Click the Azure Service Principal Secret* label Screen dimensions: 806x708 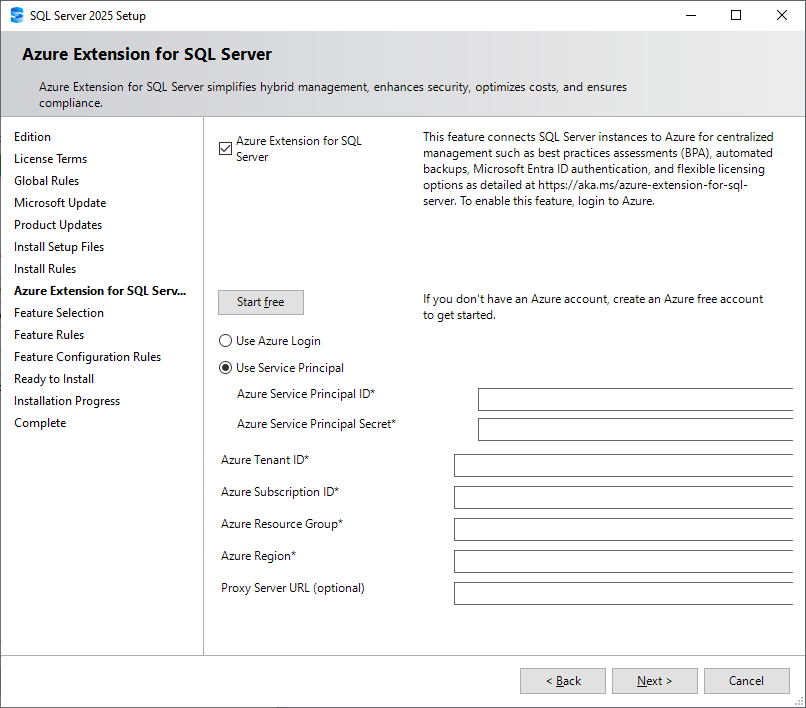316,424
